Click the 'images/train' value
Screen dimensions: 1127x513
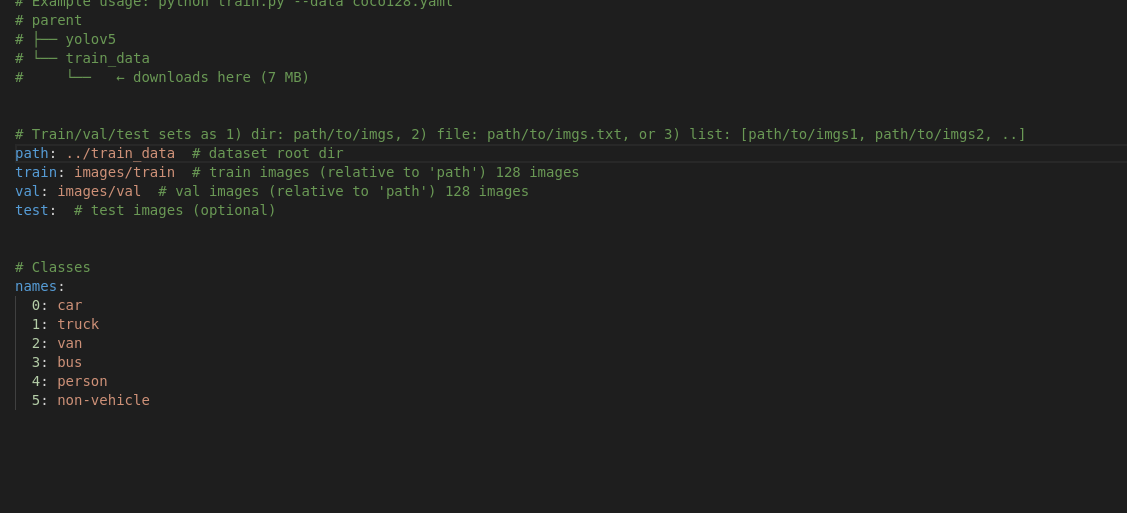(x=124, y=172)
